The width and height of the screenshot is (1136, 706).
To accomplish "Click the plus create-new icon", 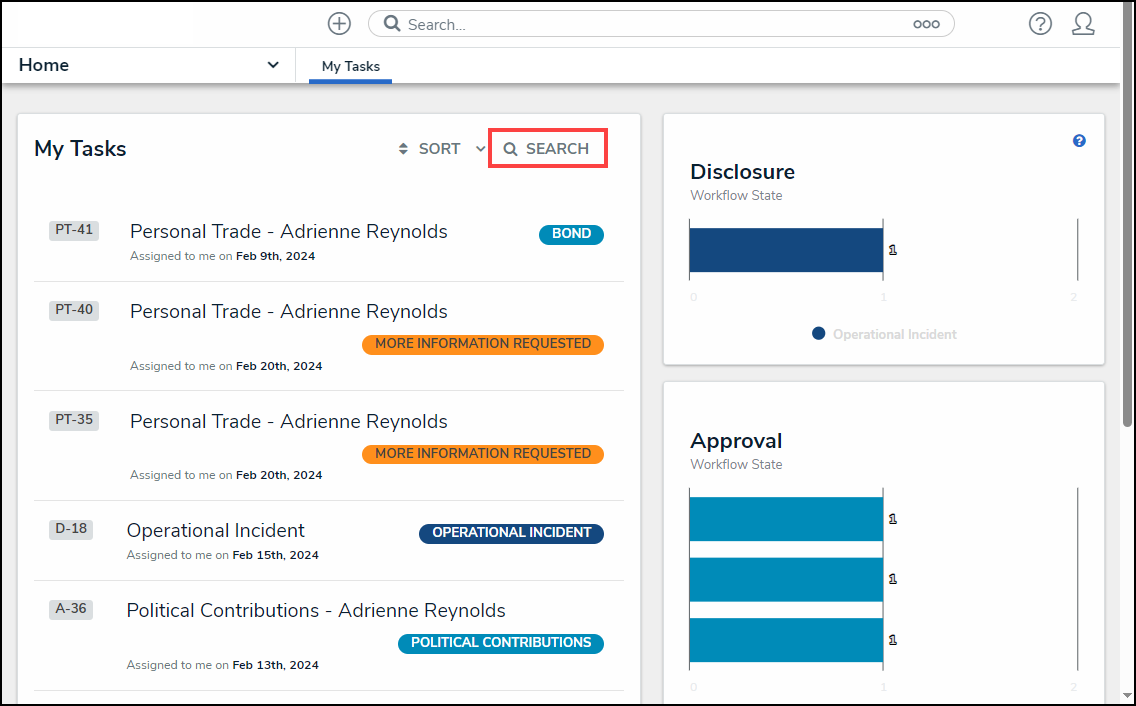I will (339, 24).
